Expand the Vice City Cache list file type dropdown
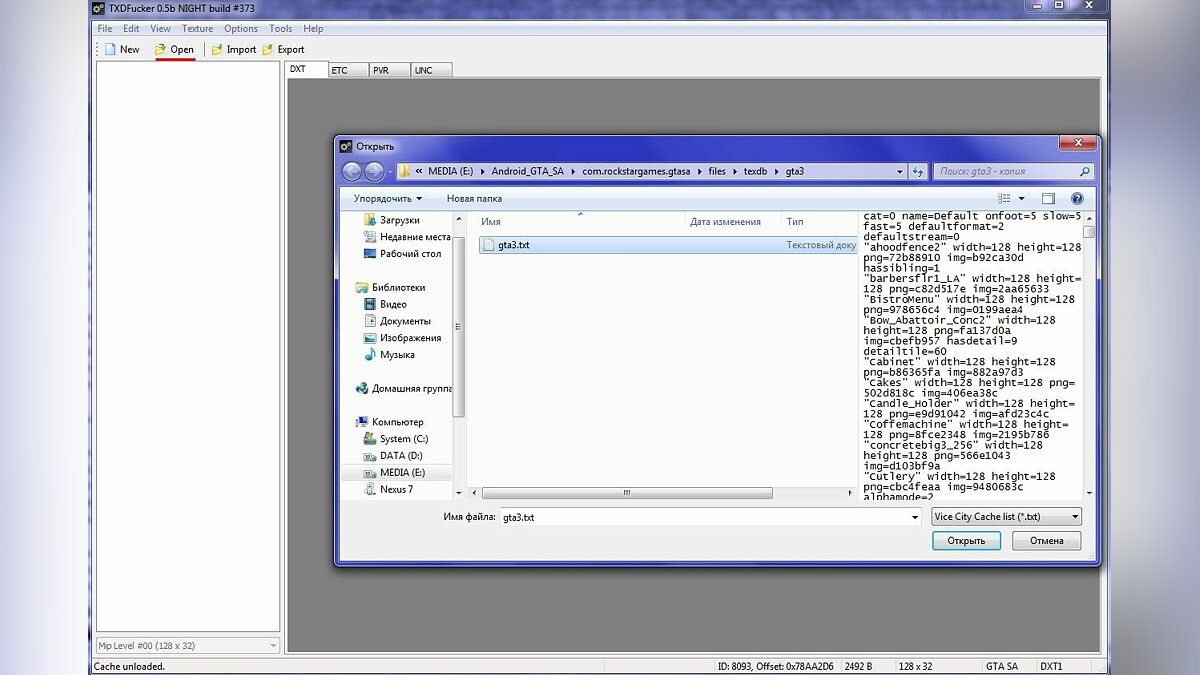 pyautogui.click(x=1005, y=517)
